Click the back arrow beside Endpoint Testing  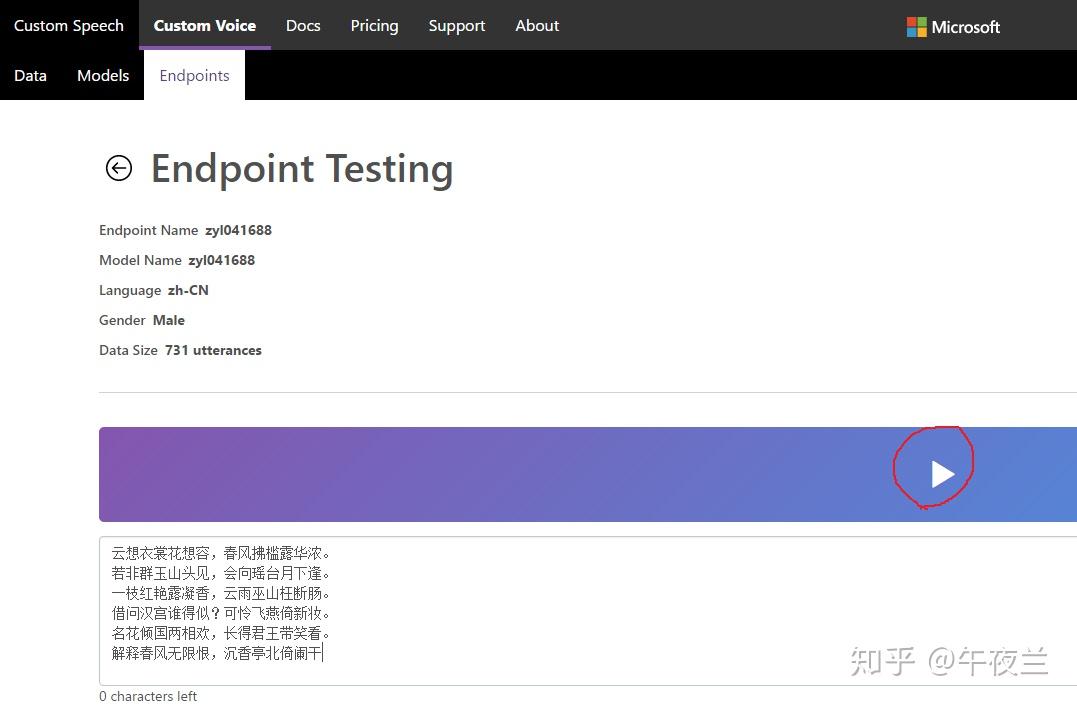click(x=119, y=168)
